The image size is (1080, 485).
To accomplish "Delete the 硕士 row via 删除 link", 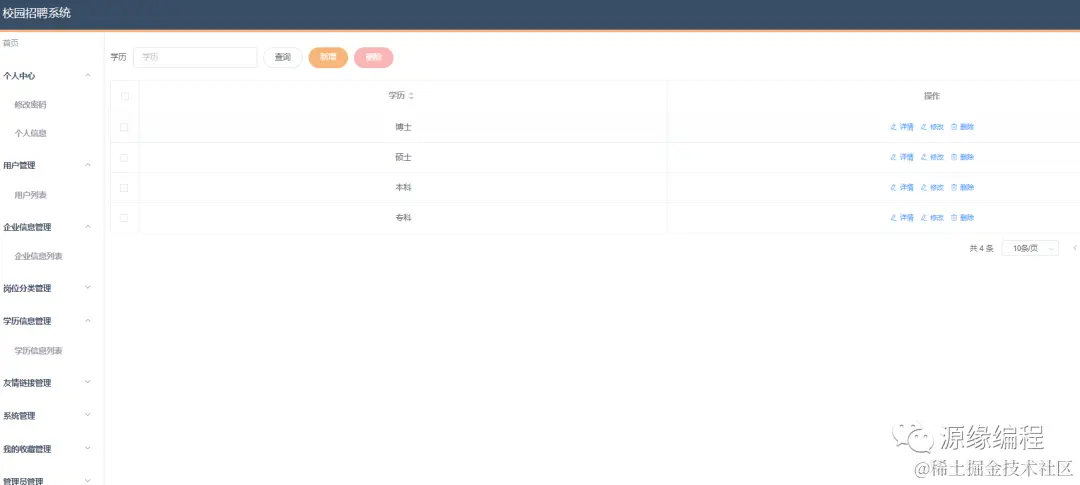I will pos(963,157).
